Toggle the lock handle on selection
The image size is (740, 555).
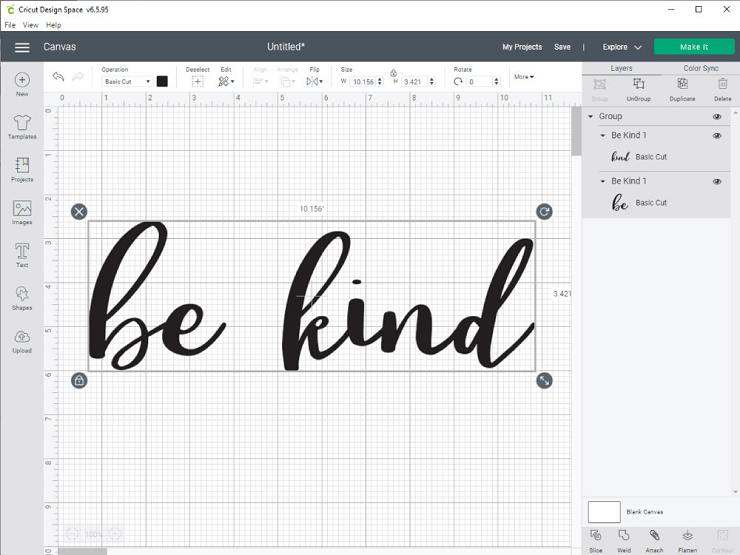[79, 380]
